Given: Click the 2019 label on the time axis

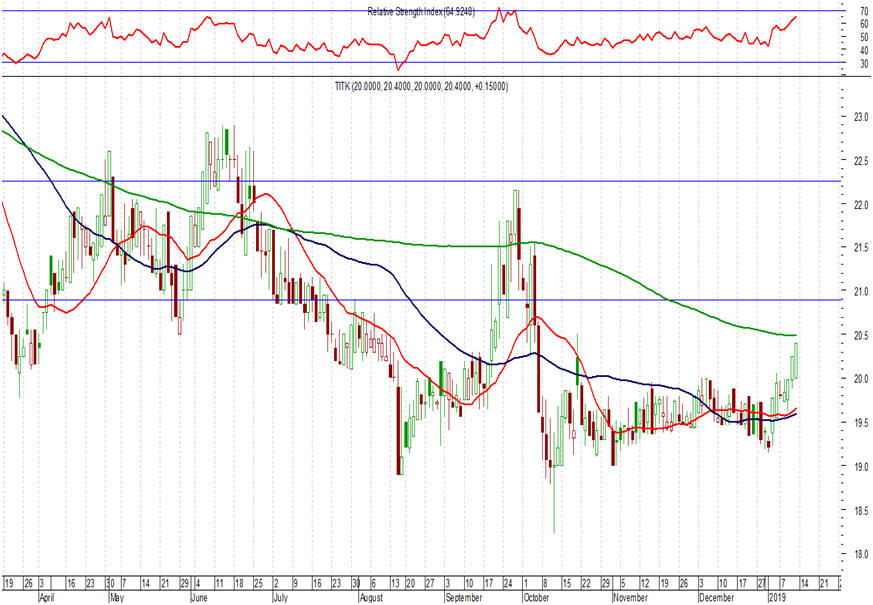Looking at the screenshot, I should pos(777,598).
